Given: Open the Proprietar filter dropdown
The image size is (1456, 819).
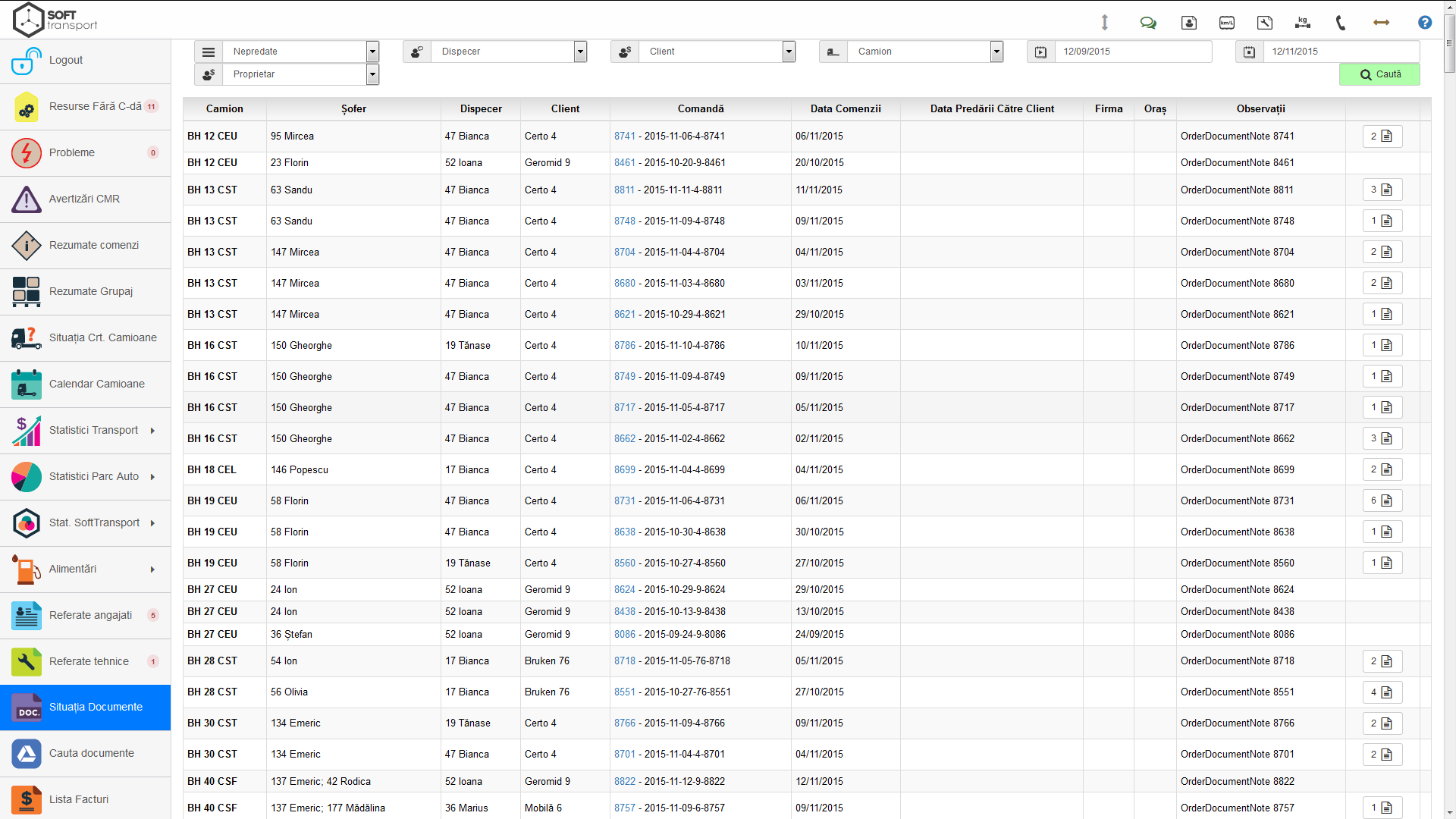Looking at the screenshot, I should click(x=300, y=74).
